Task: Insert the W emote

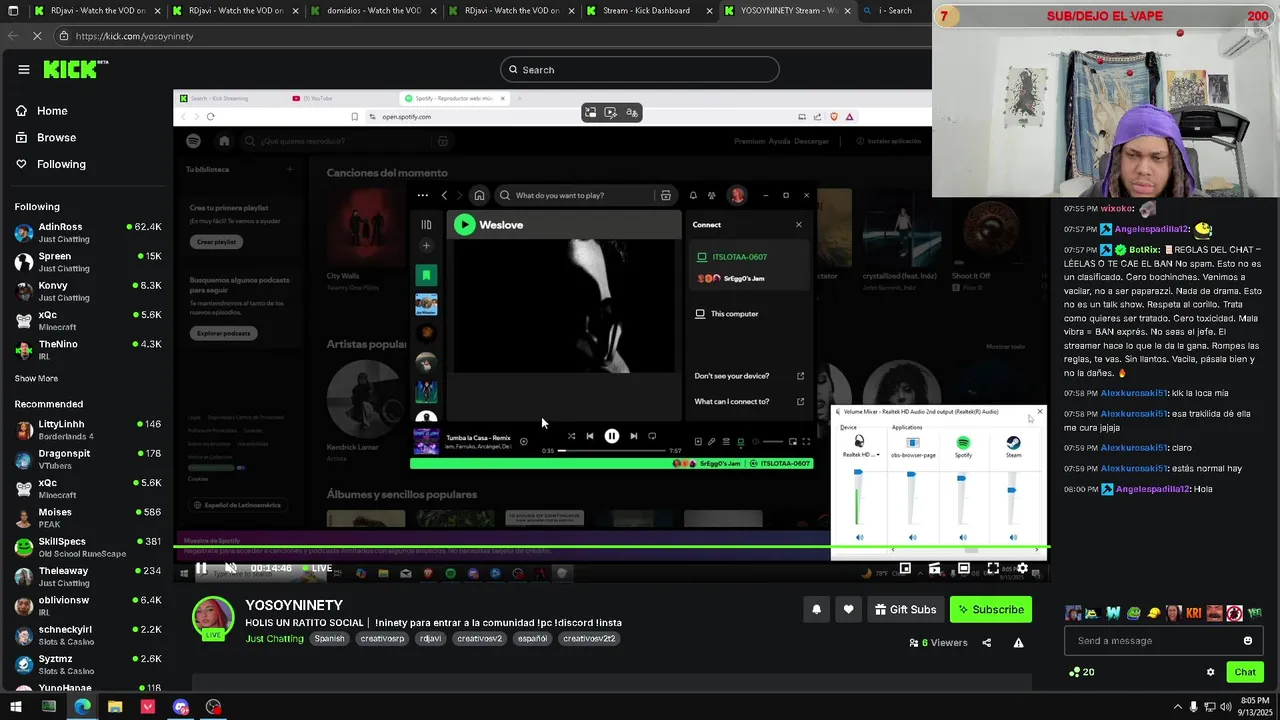Action: coord(1113,613)
